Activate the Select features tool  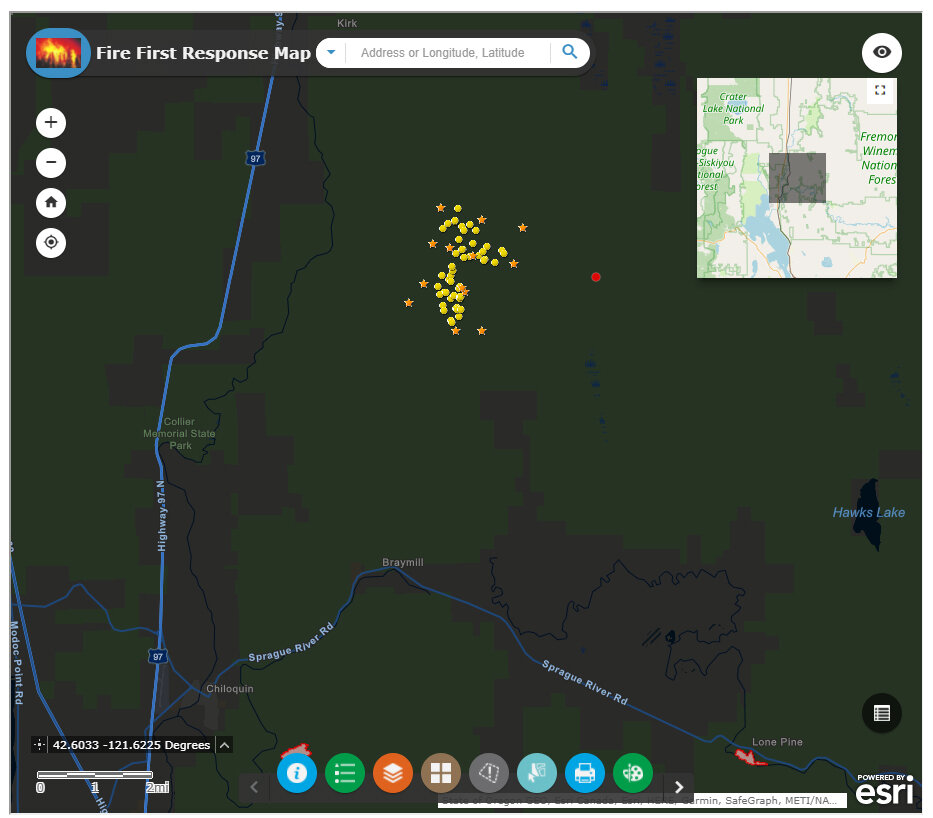[x=537, y=773]
